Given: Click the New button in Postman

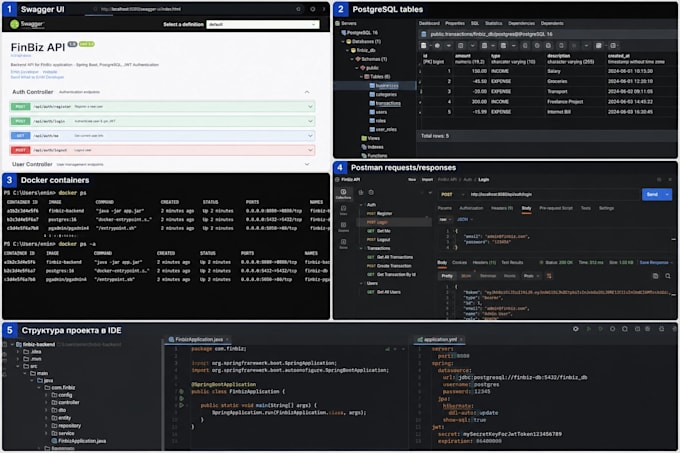Looking at the screenshot, I should coord(412,180).
